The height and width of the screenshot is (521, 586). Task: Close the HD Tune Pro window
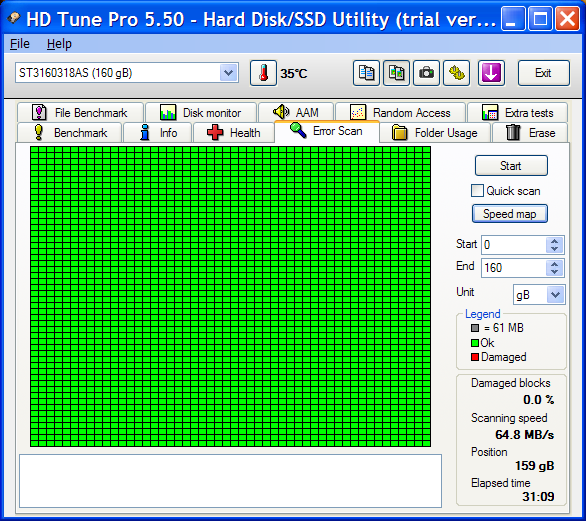click(x=567, y=18)
